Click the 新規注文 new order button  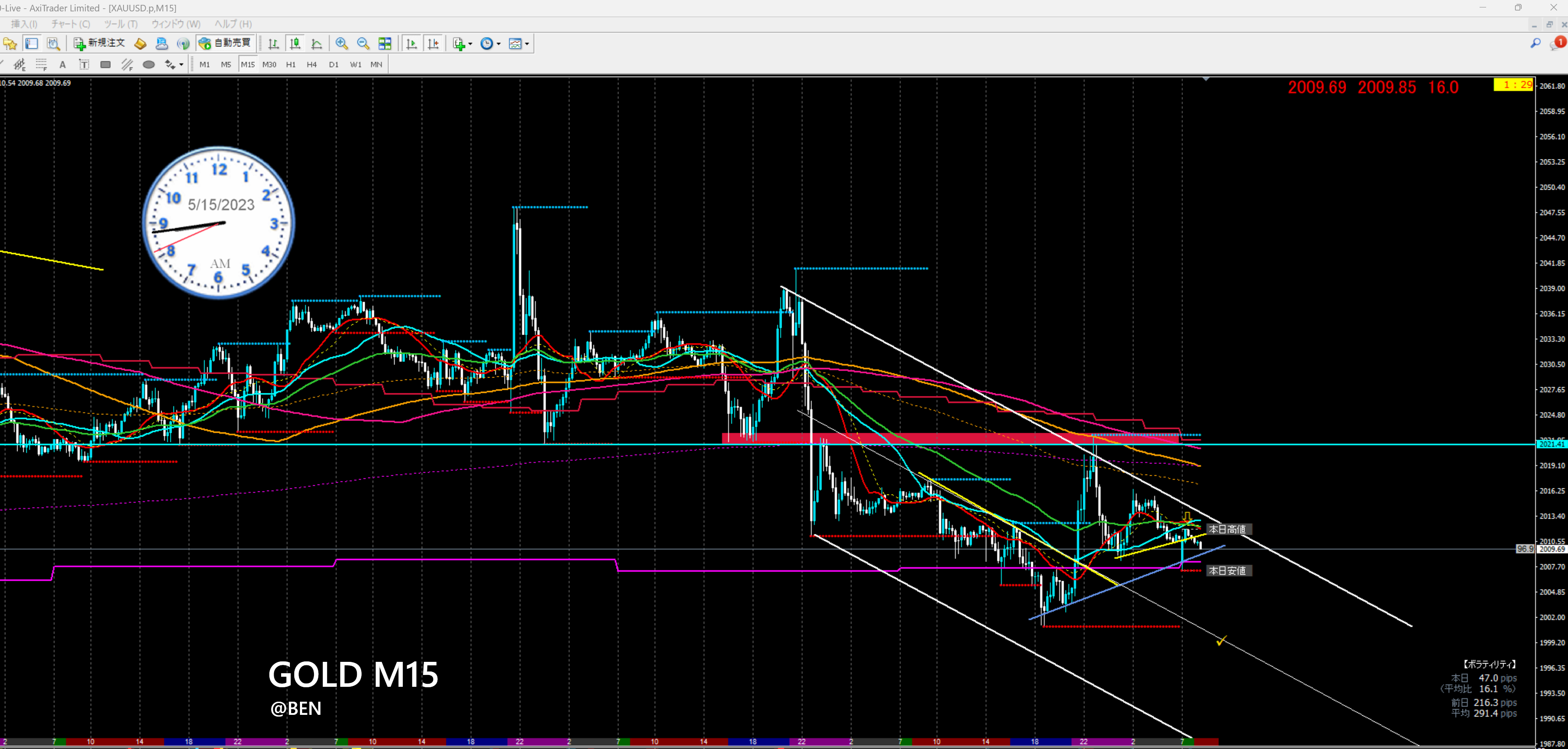(99, 43)
